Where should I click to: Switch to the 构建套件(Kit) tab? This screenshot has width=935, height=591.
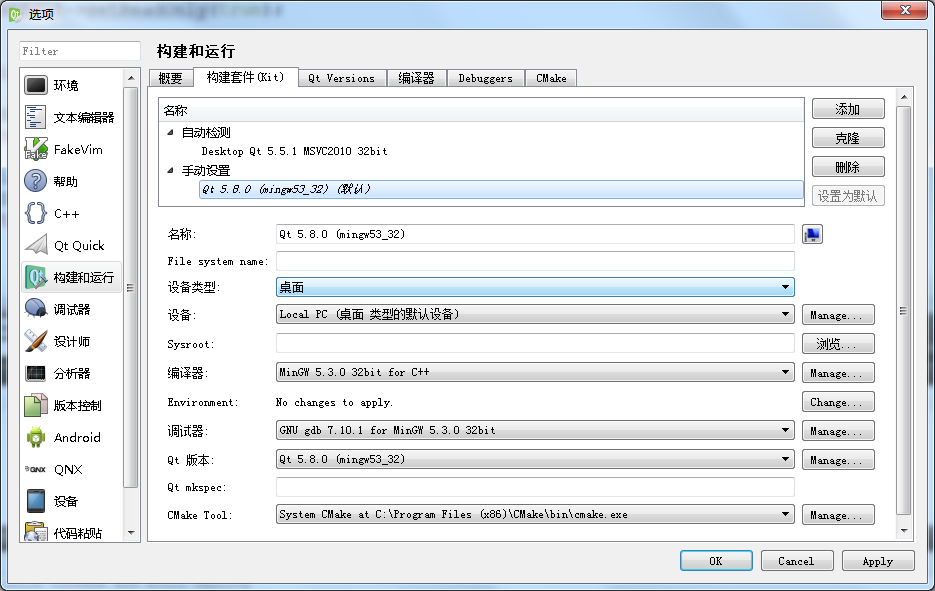pyautogui.click(x=245, y=77)
